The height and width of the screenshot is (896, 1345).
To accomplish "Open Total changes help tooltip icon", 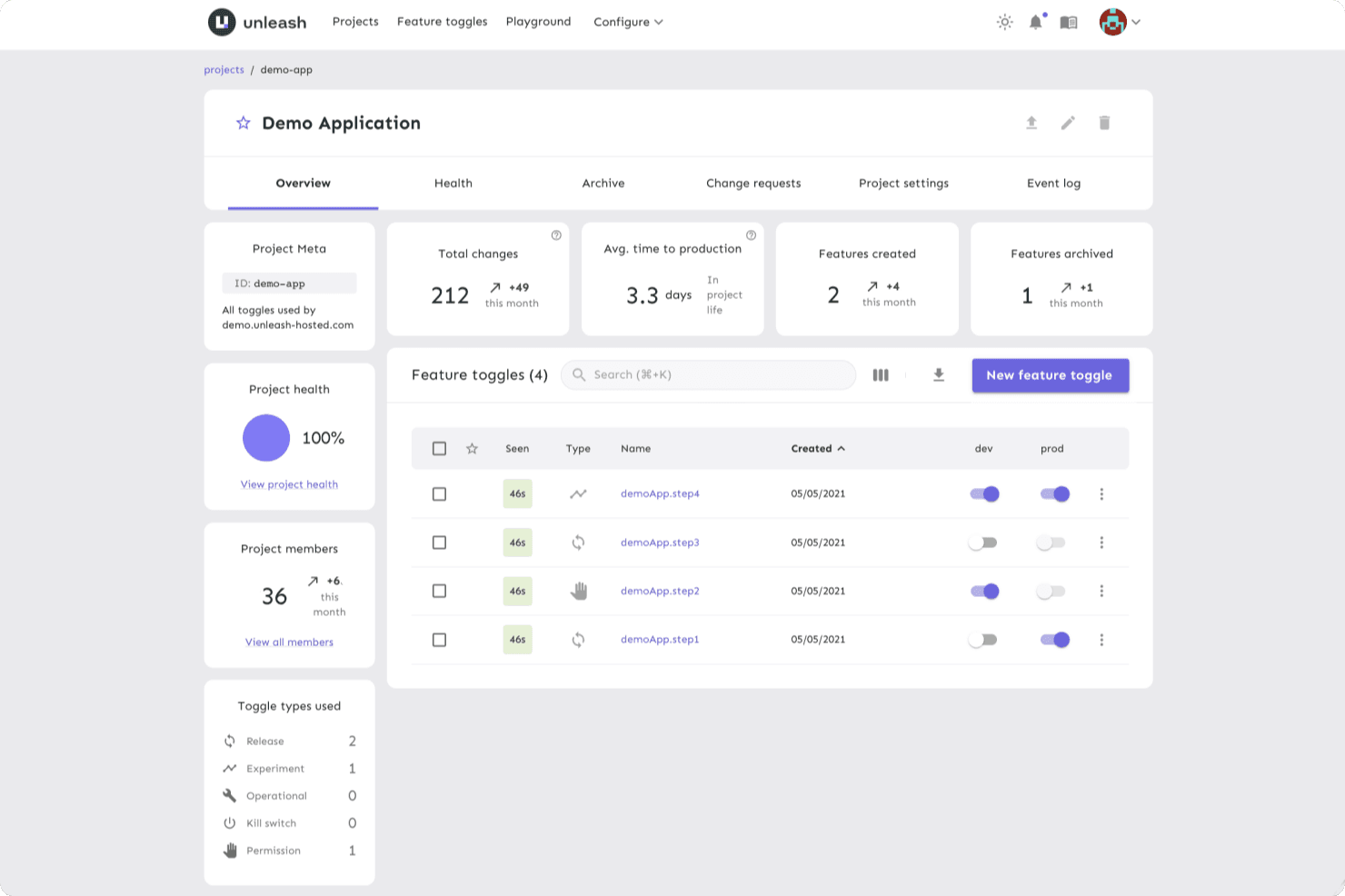I will point(556,235).
